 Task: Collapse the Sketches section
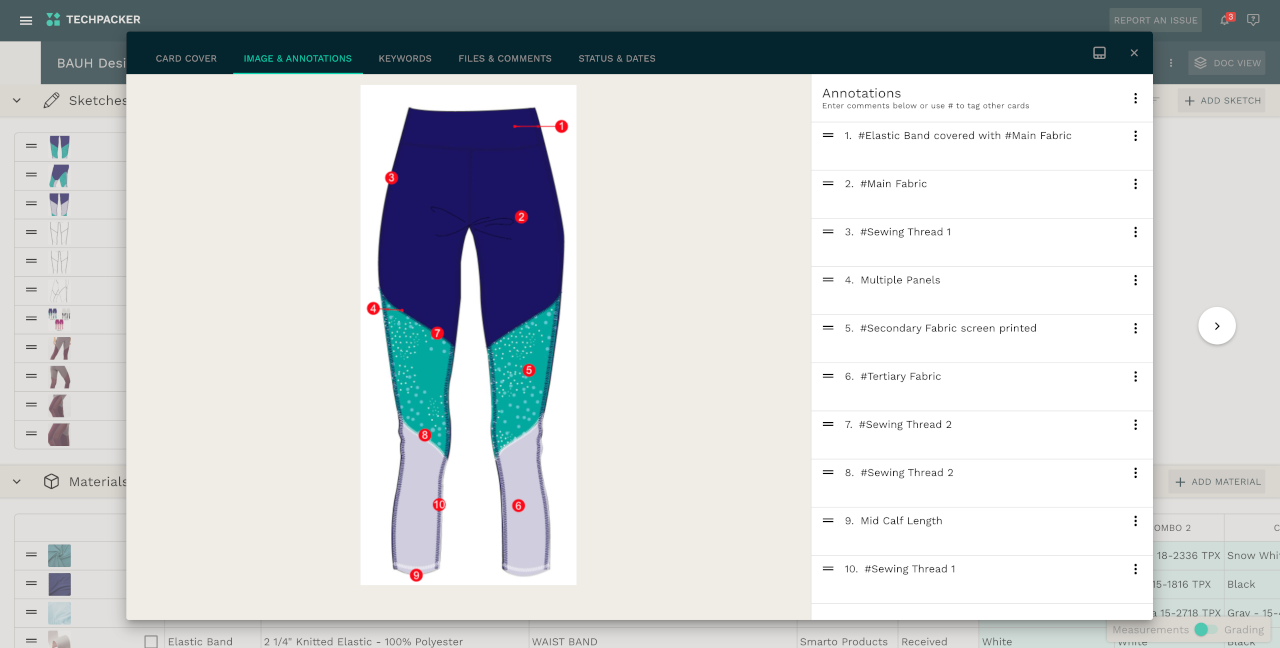point(17,100)
